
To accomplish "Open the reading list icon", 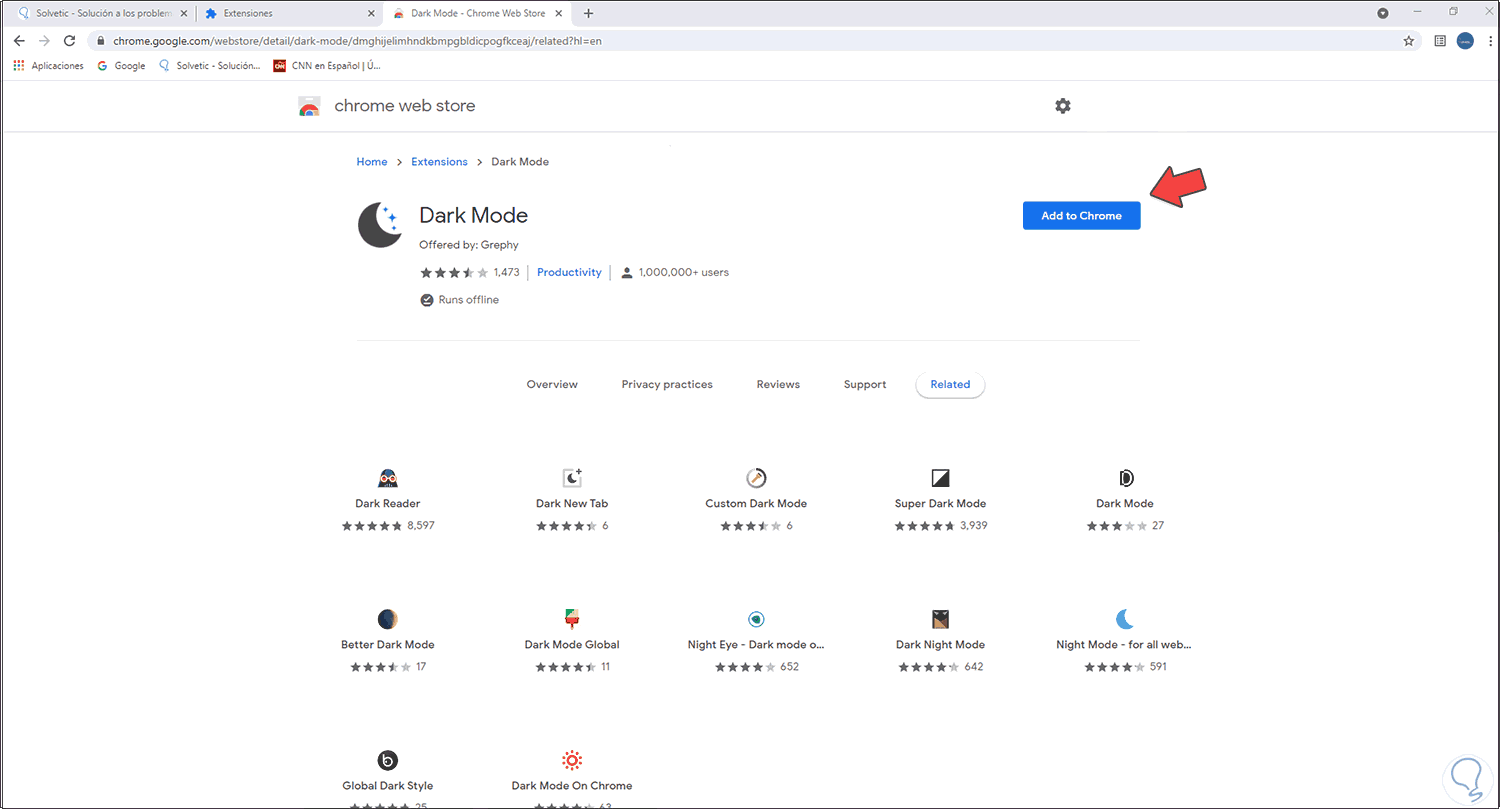I will tap(1440, 41).
